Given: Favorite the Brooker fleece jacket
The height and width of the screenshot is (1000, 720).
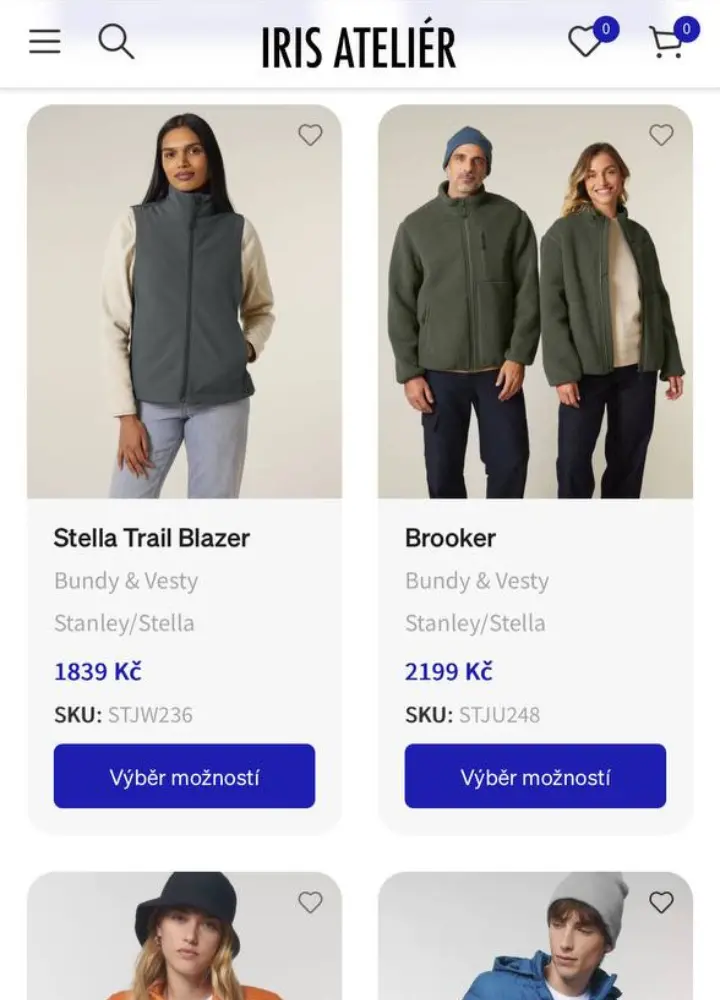Looking at the screenshot, I should [x=661, y=135].
